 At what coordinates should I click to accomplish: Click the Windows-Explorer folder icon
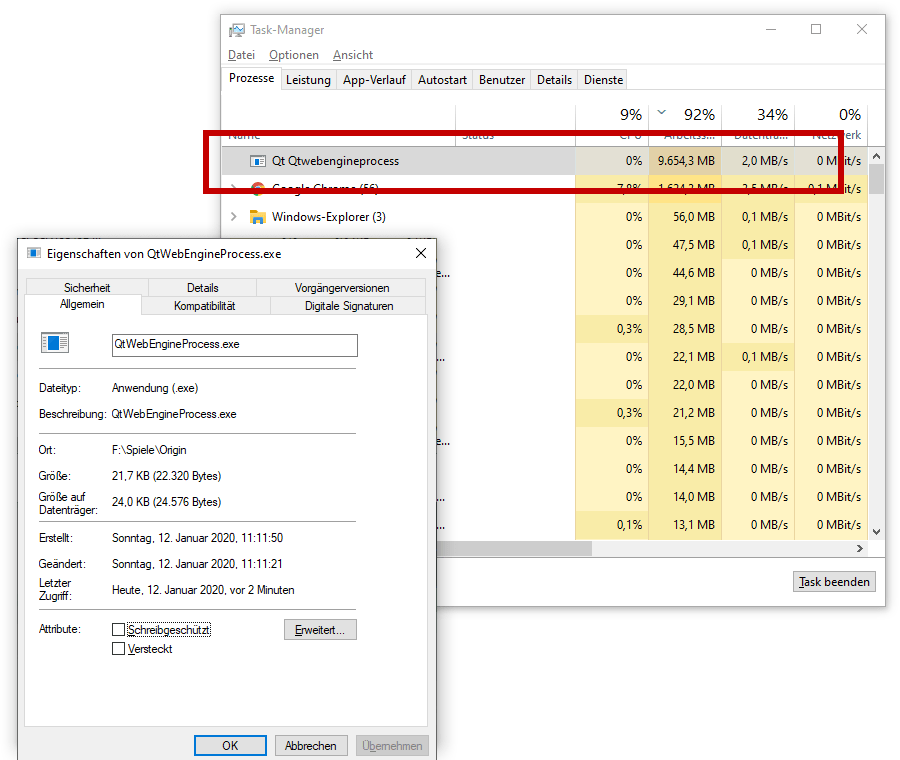pyautogui.click(x=257, y=217)
